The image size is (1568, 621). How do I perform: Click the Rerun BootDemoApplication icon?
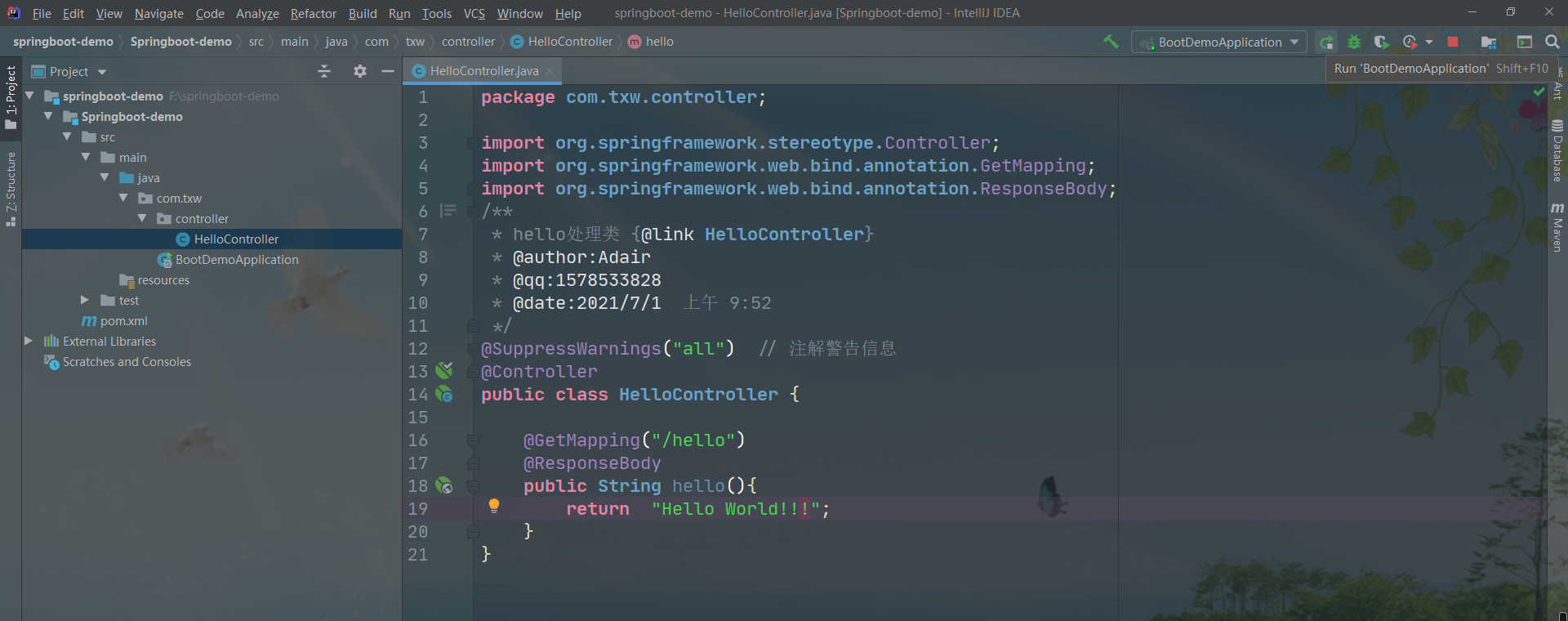1327,42
